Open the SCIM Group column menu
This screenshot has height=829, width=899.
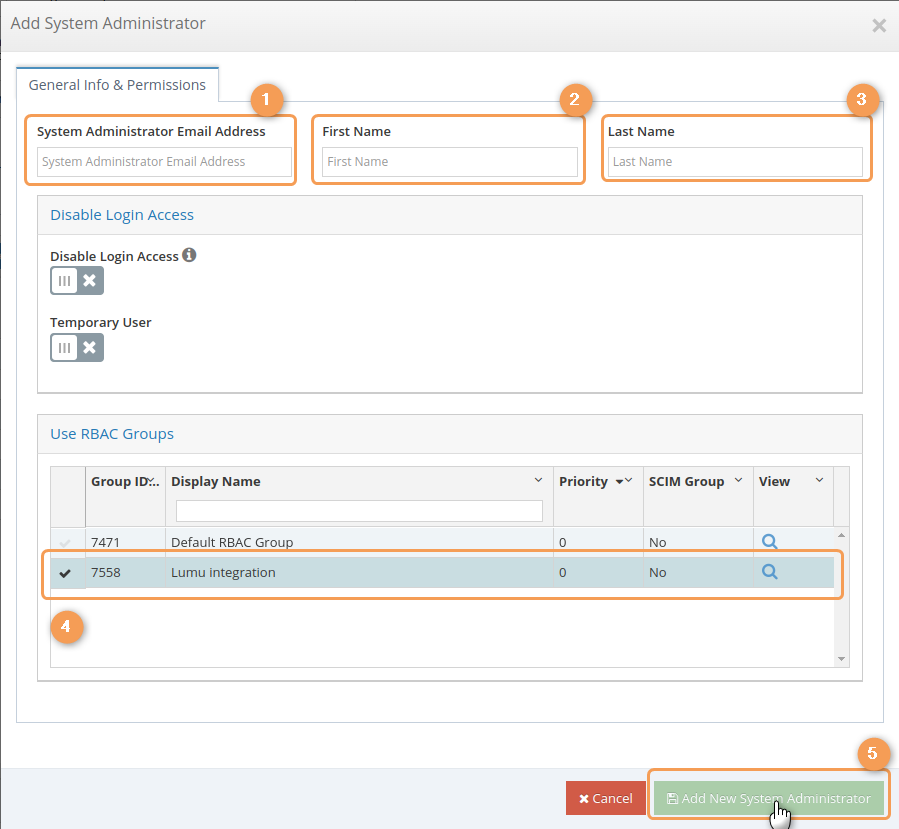click(739, 481)
